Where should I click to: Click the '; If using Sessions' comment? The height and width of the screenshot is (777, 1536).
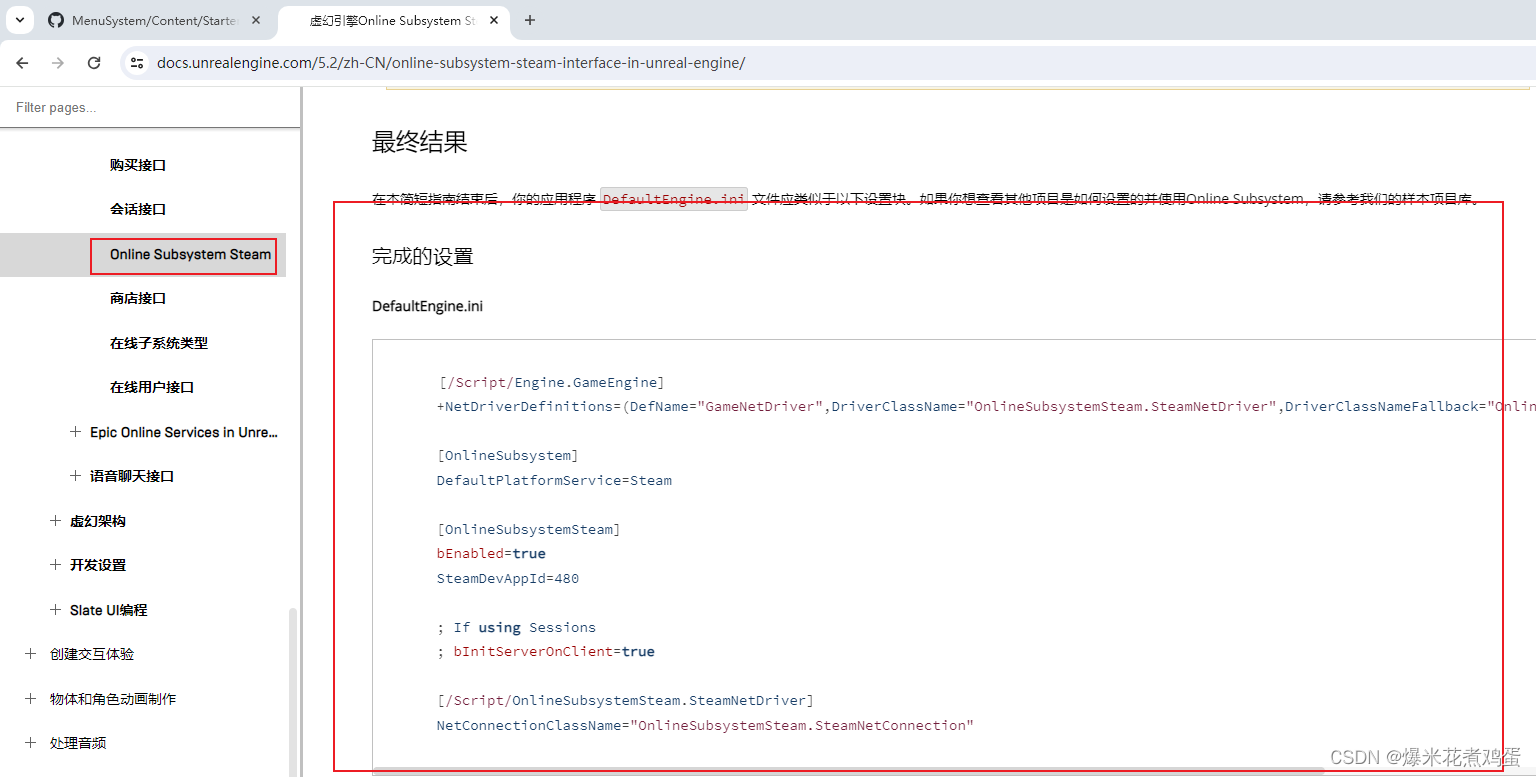[516, 627]
